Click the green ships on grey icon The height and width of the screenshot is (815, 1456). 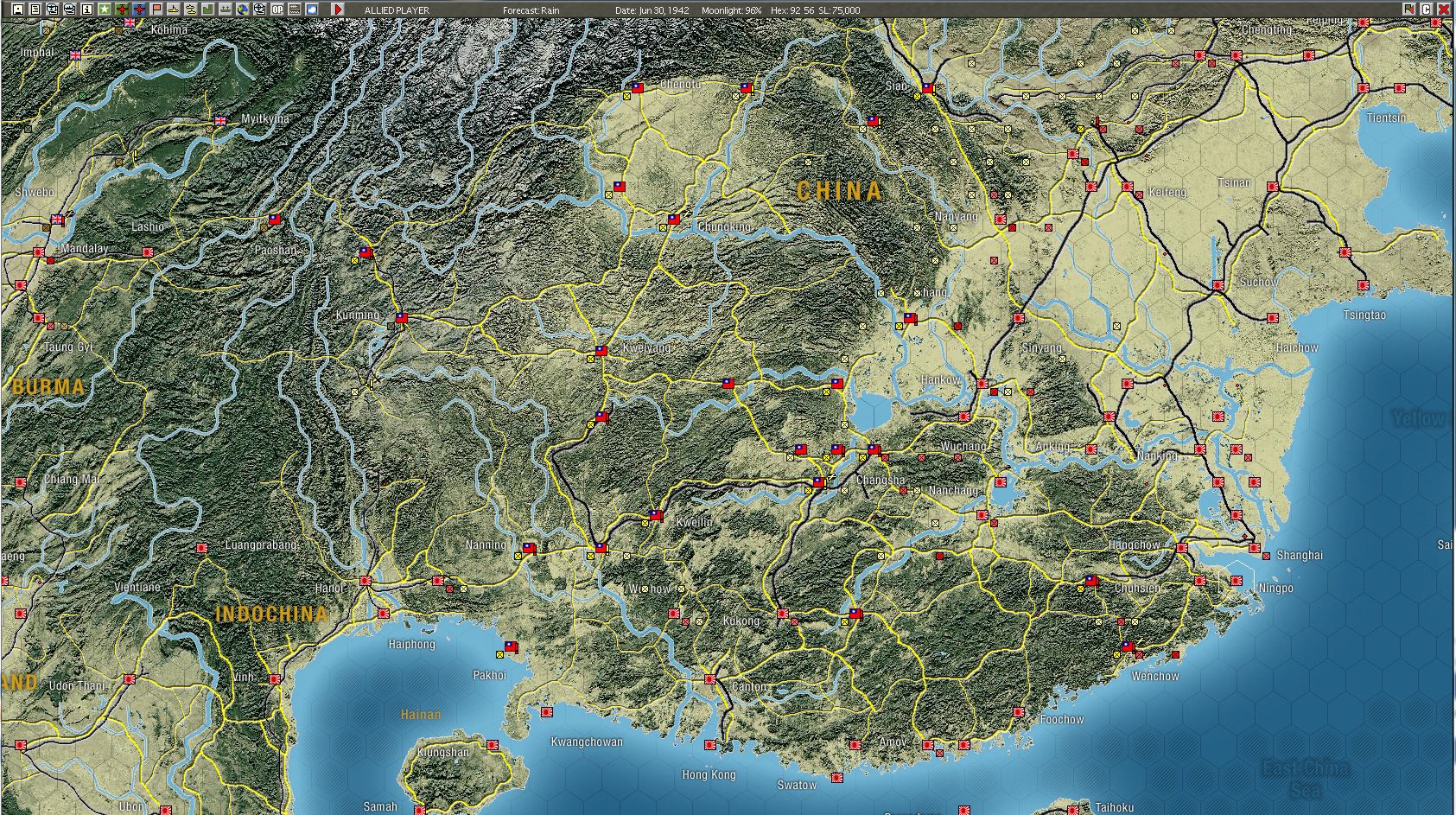226,10
